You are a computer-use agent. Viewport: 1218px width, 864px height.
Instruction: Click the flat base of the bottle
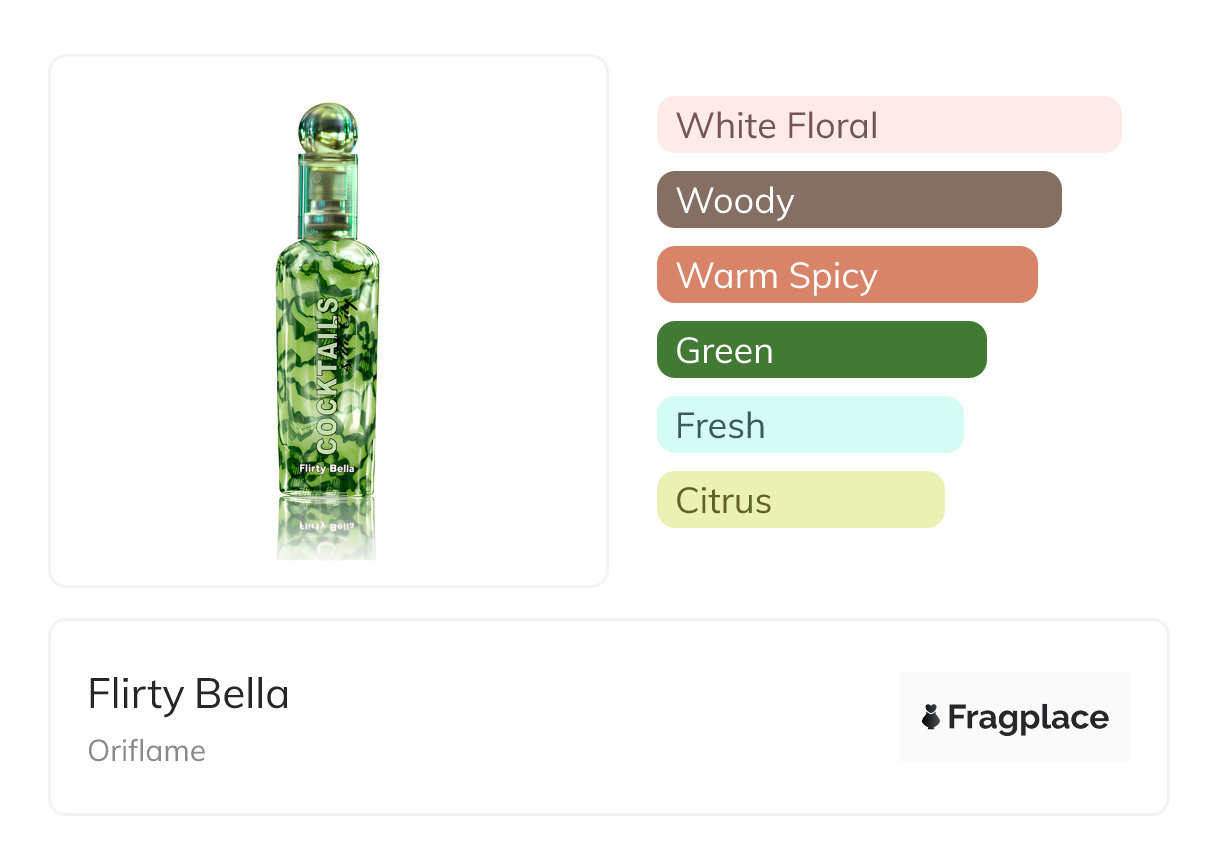[x=327, y=490]
